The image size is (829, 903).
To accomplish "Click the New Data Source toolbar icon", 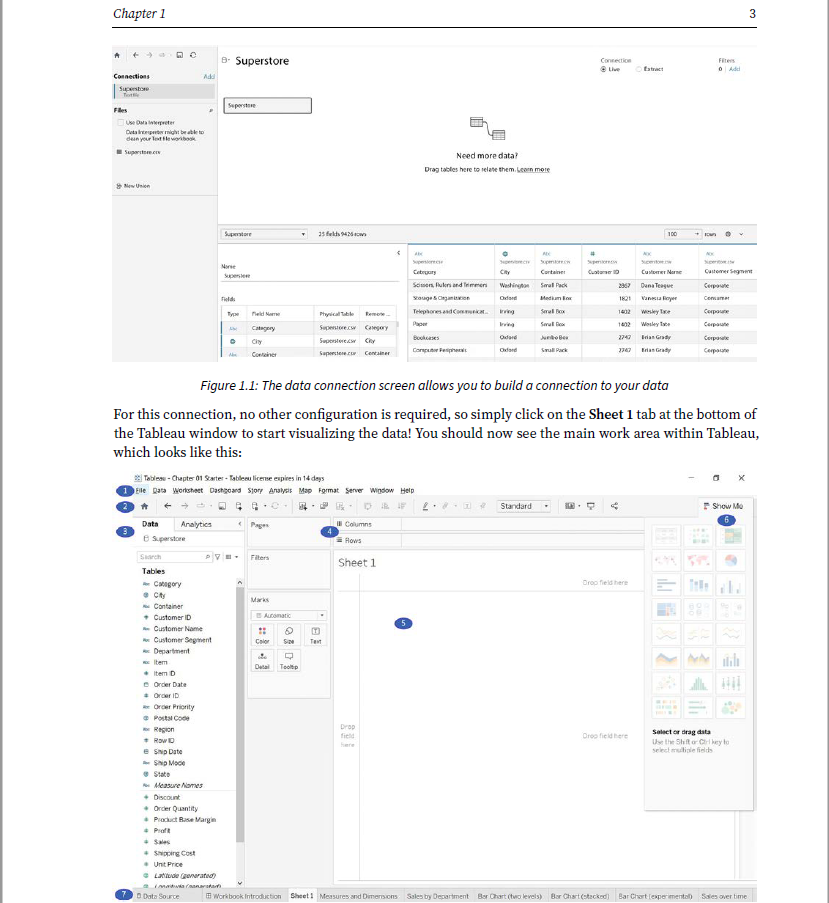I will (x=238, y=506).
